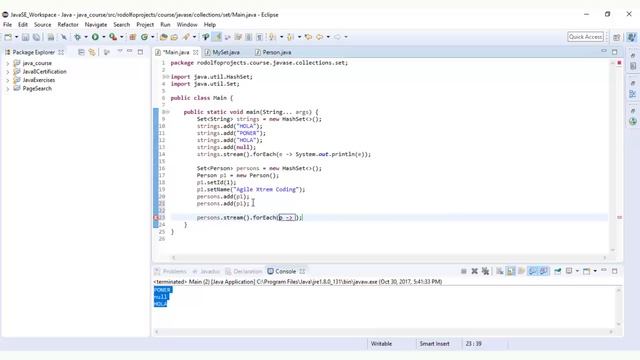Click the Run Last Tool external tools icon
The height and width of the screenshot is (360, 640).
click(x=113, y=37)
